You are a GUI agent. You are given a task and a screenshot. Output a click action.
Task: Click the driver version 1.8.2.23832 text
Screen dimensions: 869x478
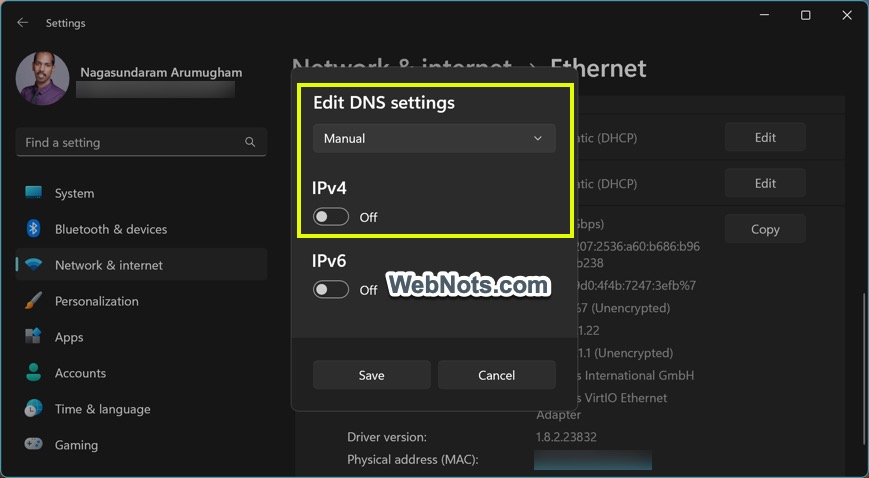point(566,437)
